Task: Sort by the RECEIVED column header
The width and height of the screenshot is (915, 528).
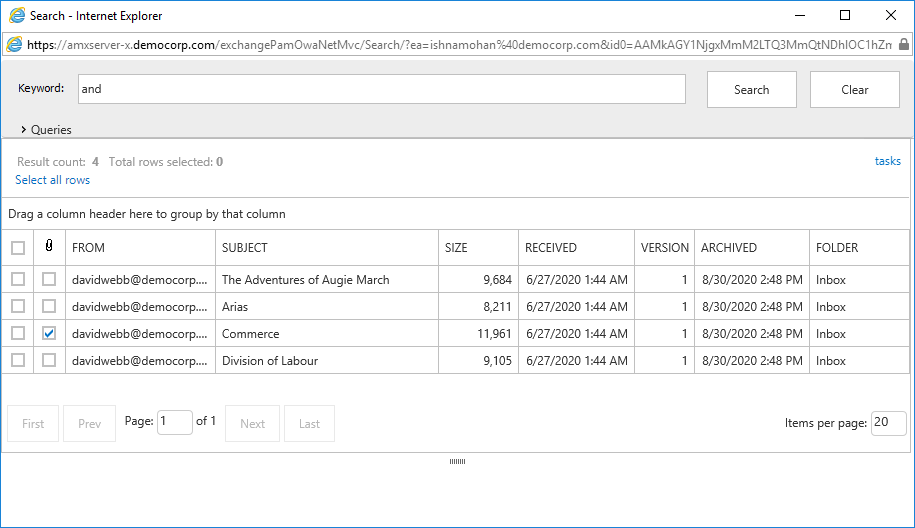Action: click(551, 248)
